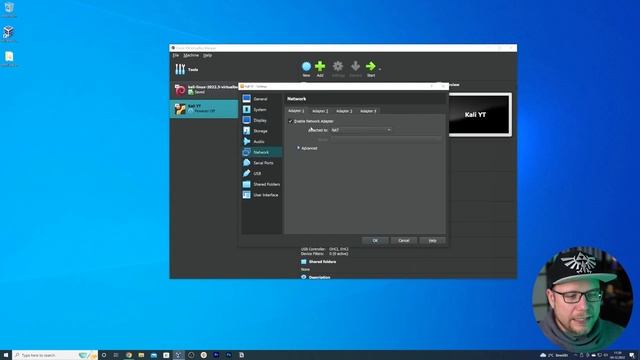Select the Network settings category
Viewport: 640px width, 360px height.
click(261, 152)
